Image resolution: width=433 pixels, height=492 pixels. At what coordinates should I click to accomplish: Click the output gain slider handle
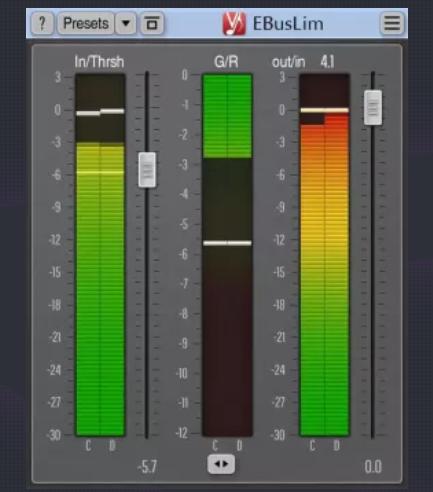pyautogui.click(x=373, y=107)
